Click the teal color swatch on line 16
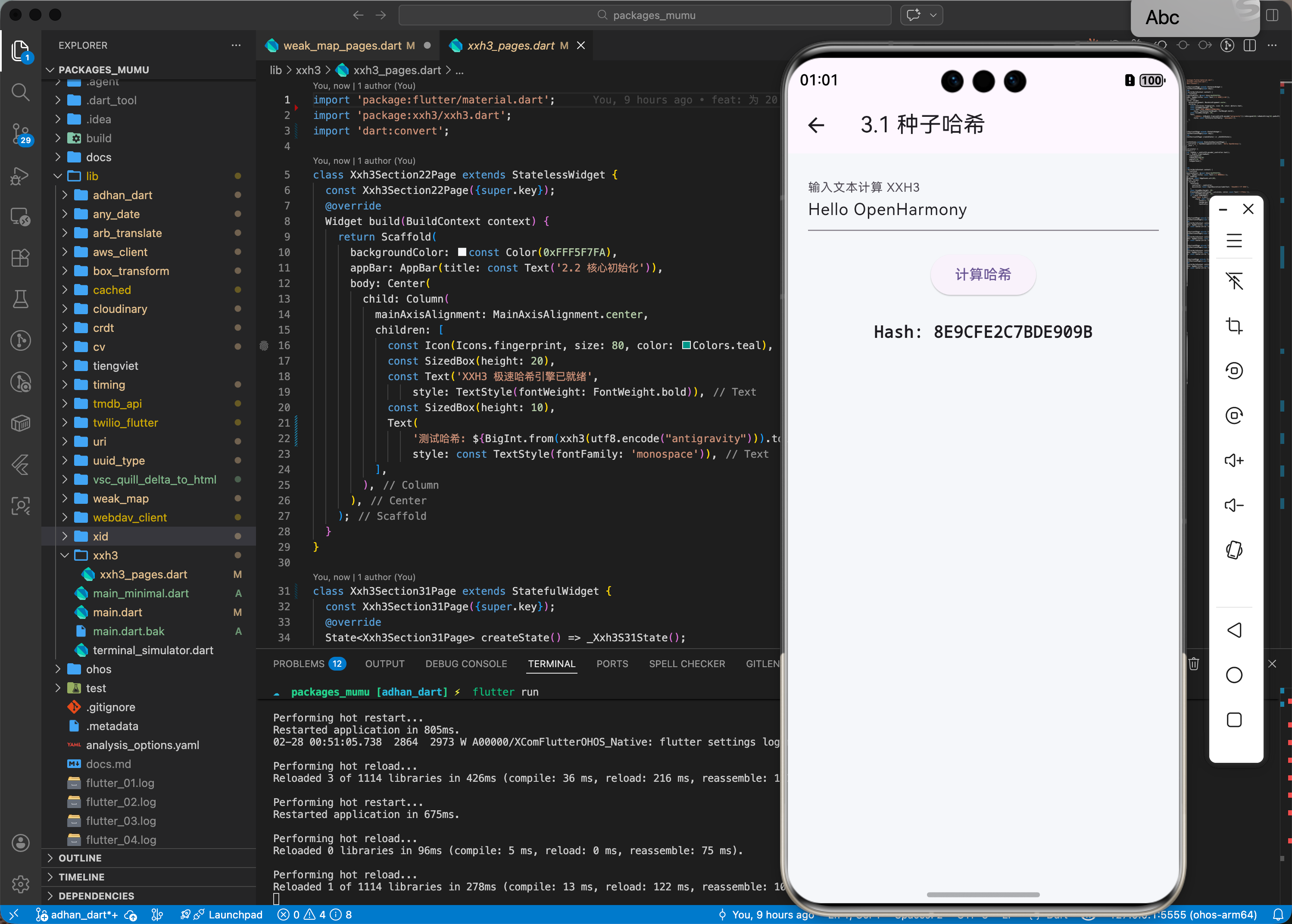The width and height of the screenshot is (1292, 924). [x=686, y=345]
